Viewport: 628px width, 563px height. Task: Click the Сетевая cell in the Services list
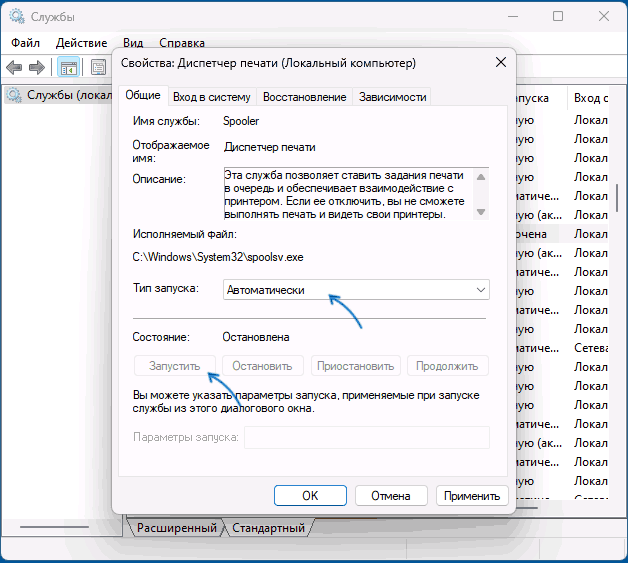(x=591, y=348)
